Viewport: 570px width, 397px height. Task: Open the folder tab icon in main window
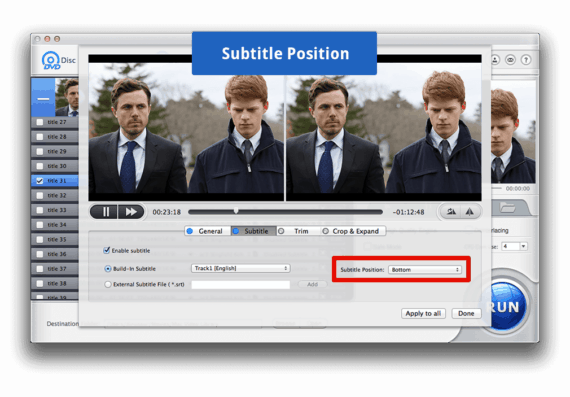pyautogui.click(x=508, y=208)
